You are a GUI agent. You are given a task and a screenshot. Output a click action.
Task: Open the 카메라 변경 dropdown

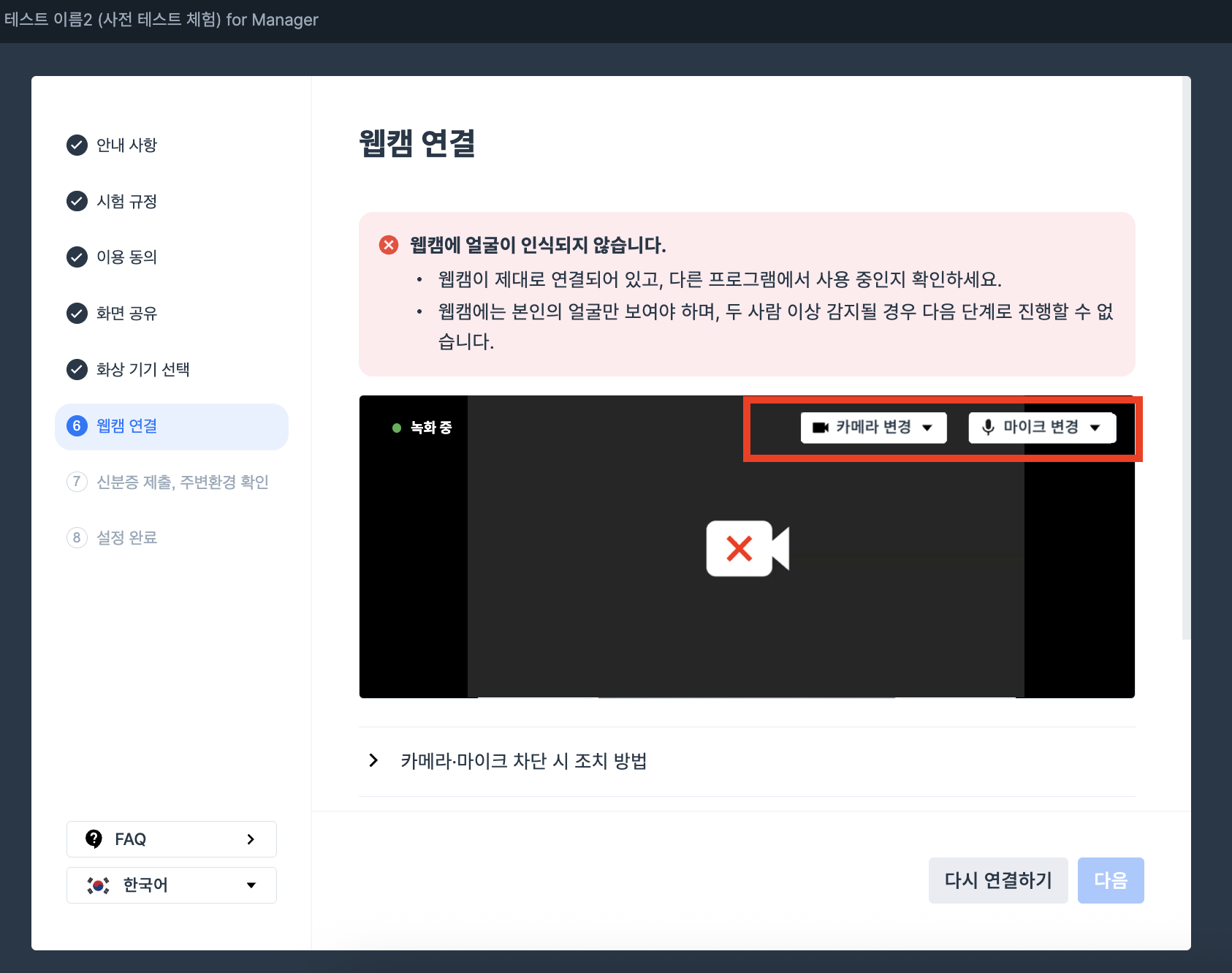(x=873, y=428)
